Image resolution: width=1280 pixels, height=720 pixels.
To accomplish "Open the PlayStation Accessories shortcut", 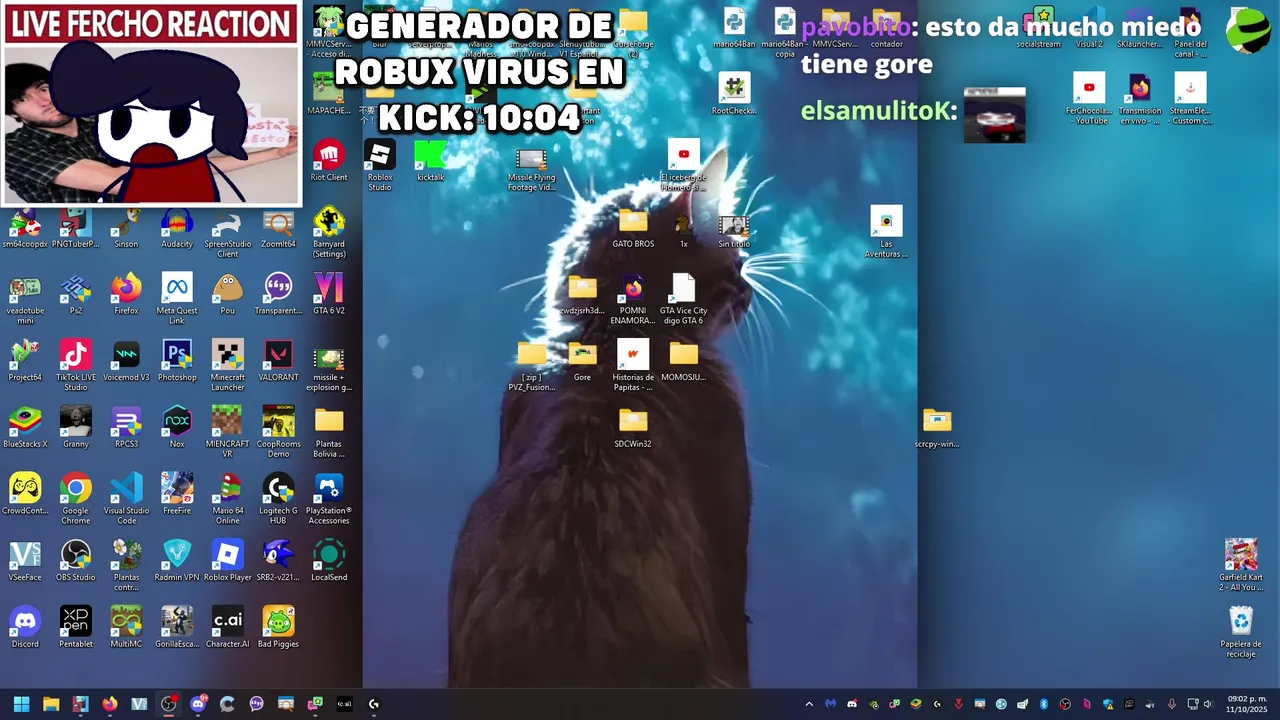I will [x=329, y=500].
